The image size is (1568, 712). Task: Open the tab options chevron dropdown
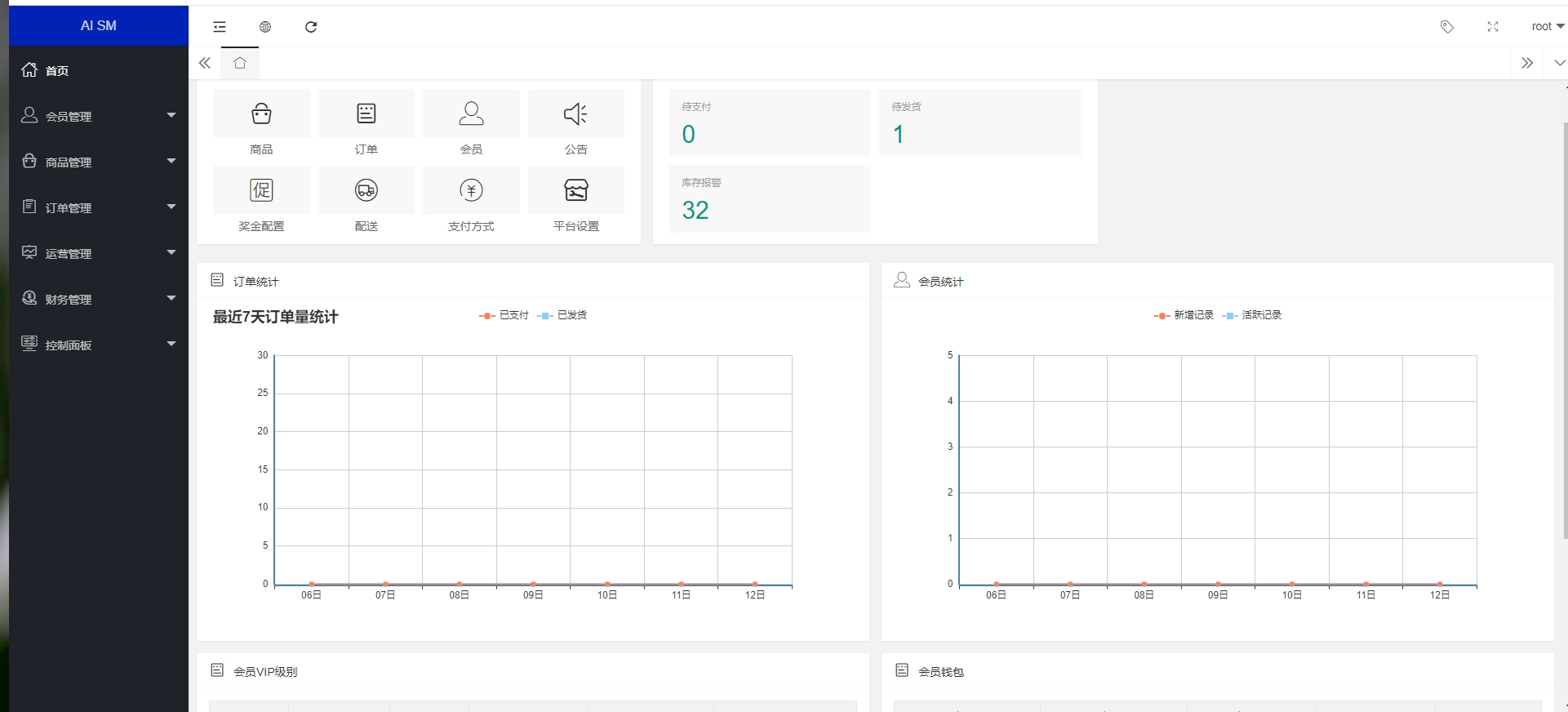pos(1560,63)
